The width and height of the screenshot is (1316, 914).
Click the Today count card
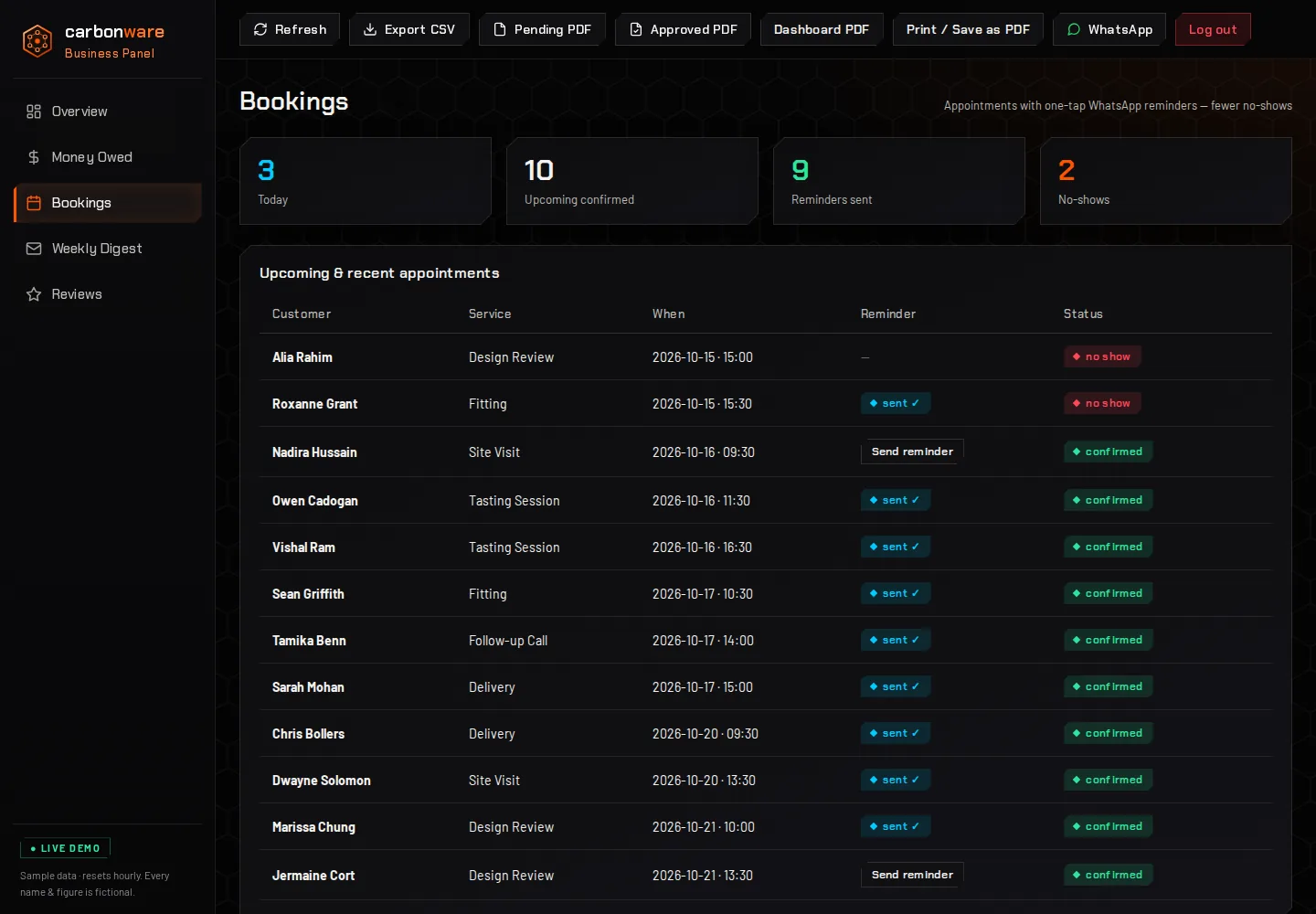366,181
